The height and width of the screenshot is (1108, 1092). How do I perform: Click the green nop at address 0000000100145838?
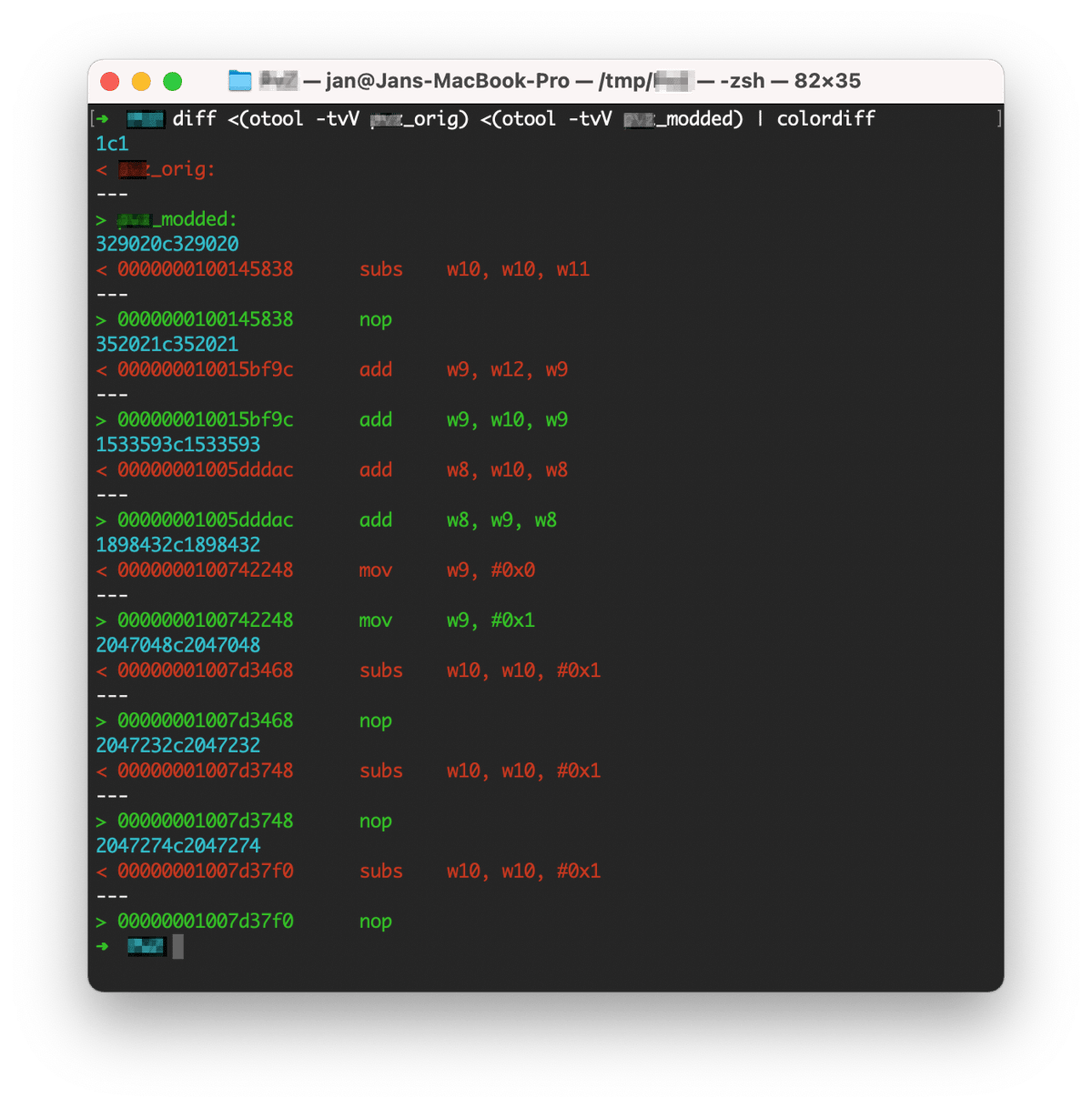375,319
